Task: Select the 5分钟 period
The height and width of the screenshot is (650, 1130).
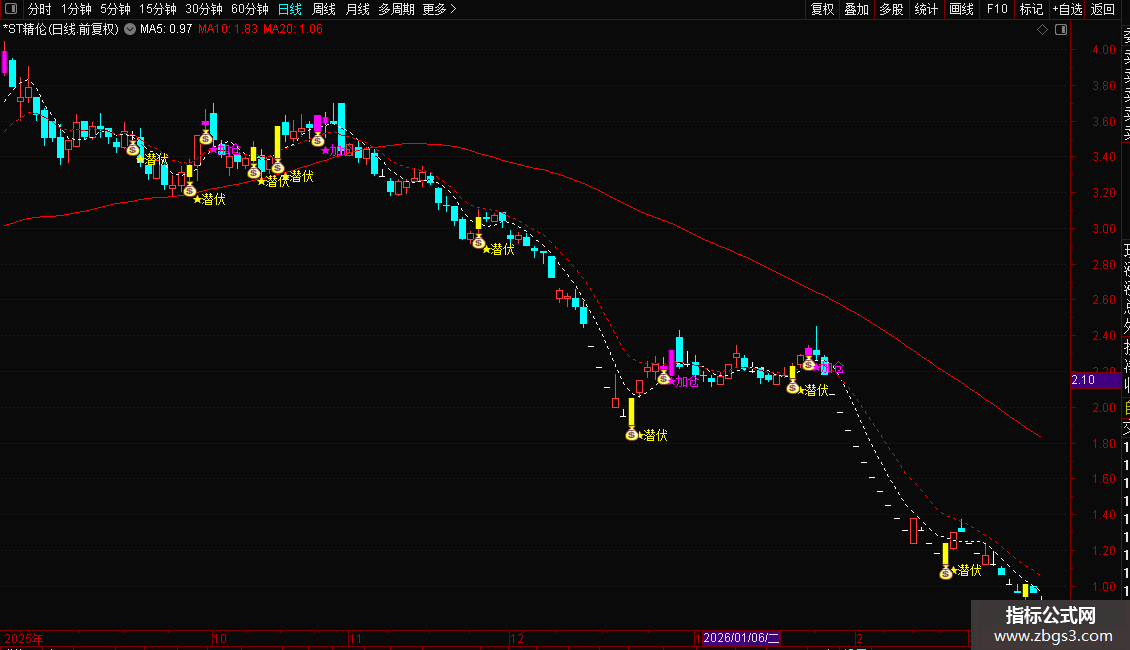Action: (115, 9)
